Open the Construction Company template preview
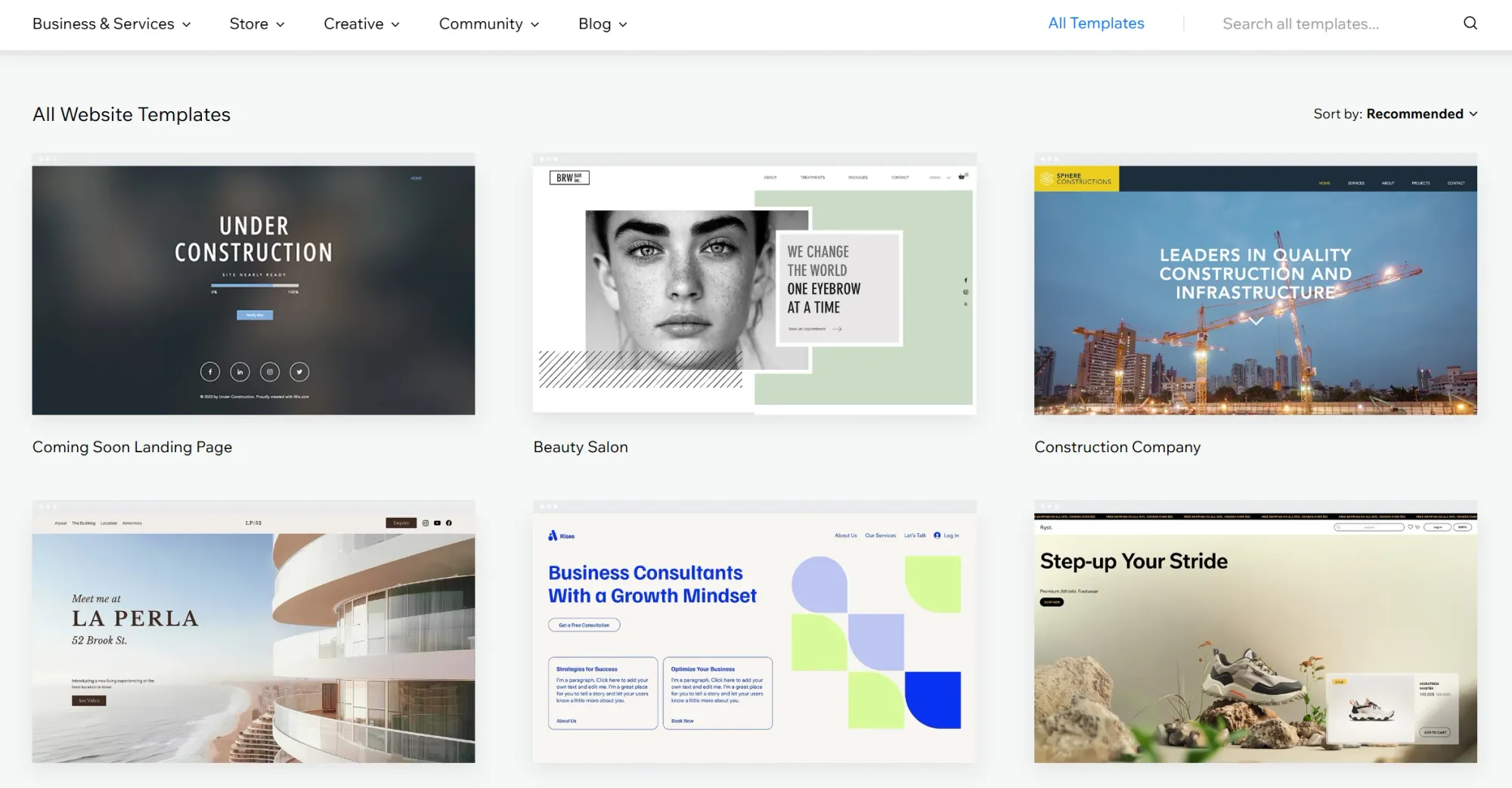The height and width of the screenshot is (788, 1512). pyautogui.click(x=1255, y=284)
